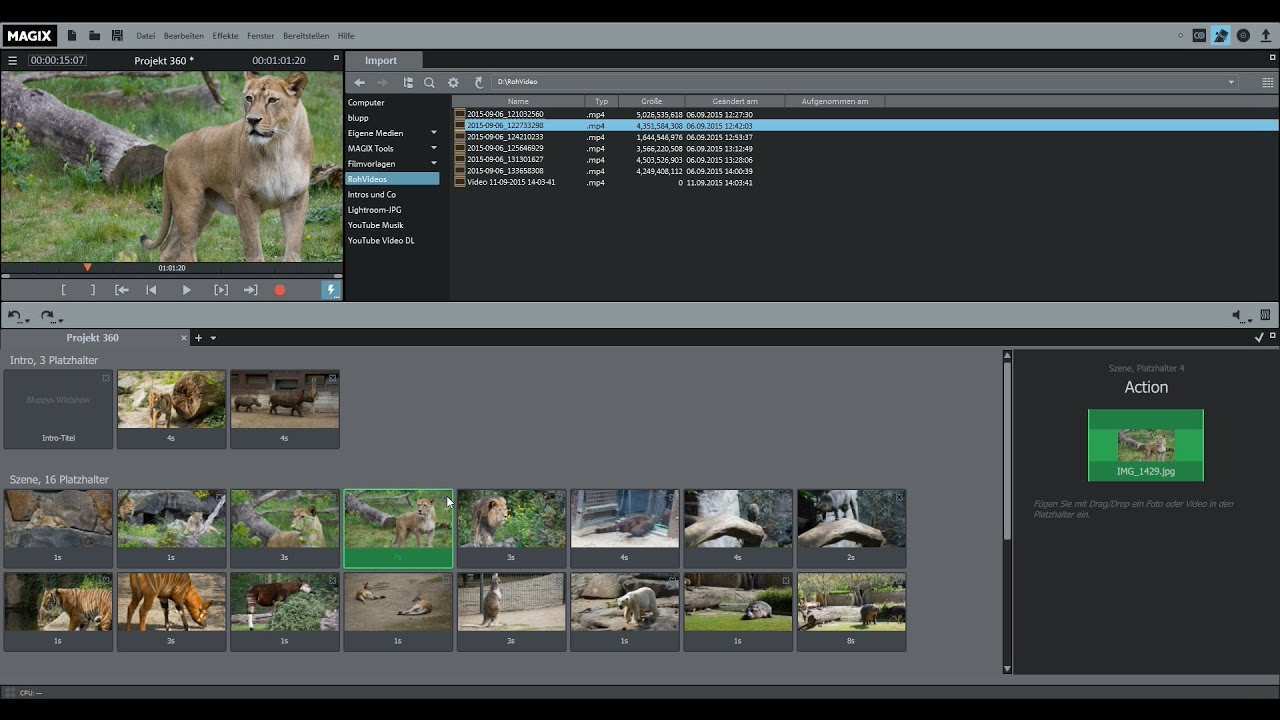Click the save project icon
Image resolution: width=1280 pixels, height=720 pixels.
[x=117, y=36]
